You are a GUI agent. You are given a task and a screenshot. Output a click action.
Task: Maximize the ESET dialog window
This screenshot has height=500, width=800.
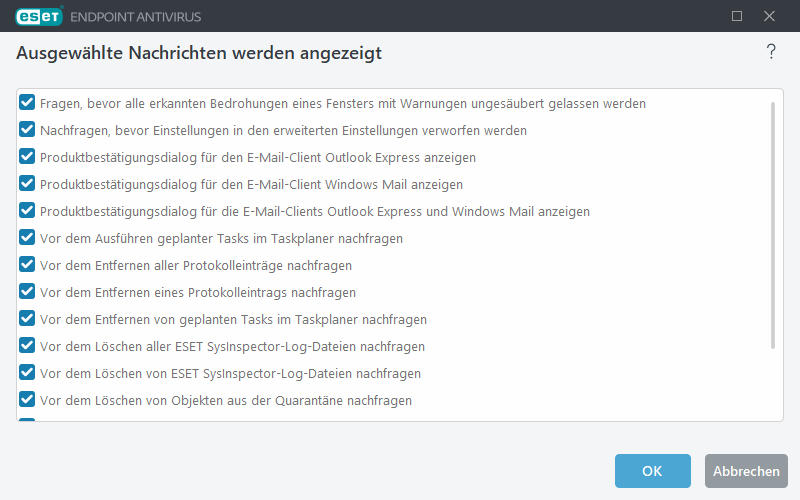[737, 16]
